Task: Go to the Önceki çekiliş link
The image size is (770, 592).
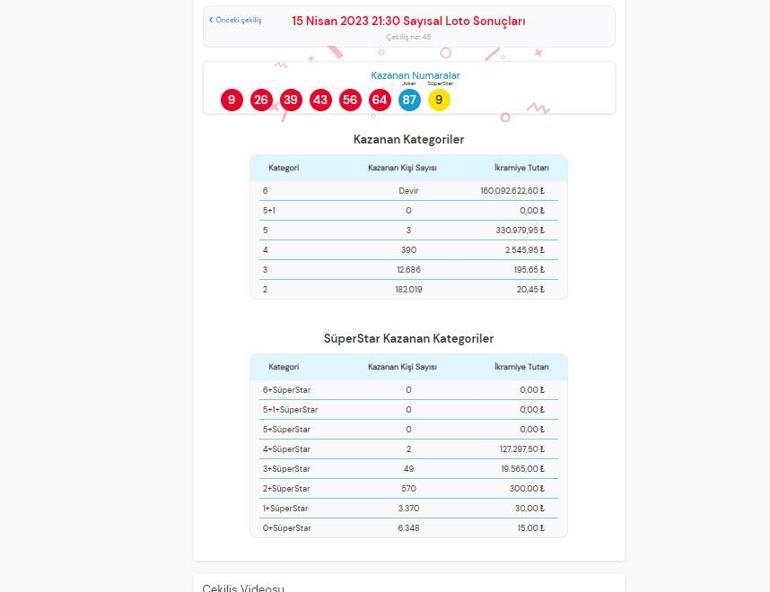Action: click(x=235, y=20)
